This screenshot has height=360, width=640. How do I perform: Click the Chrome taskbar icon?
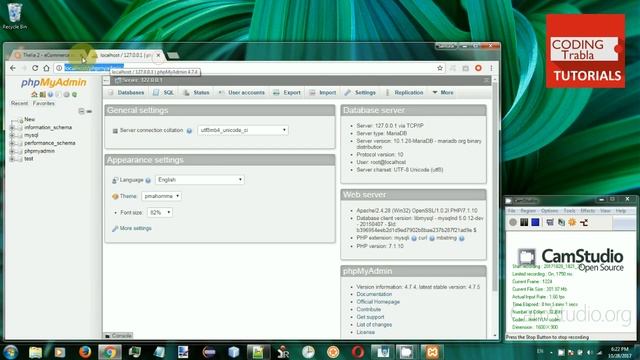point(109,352)
